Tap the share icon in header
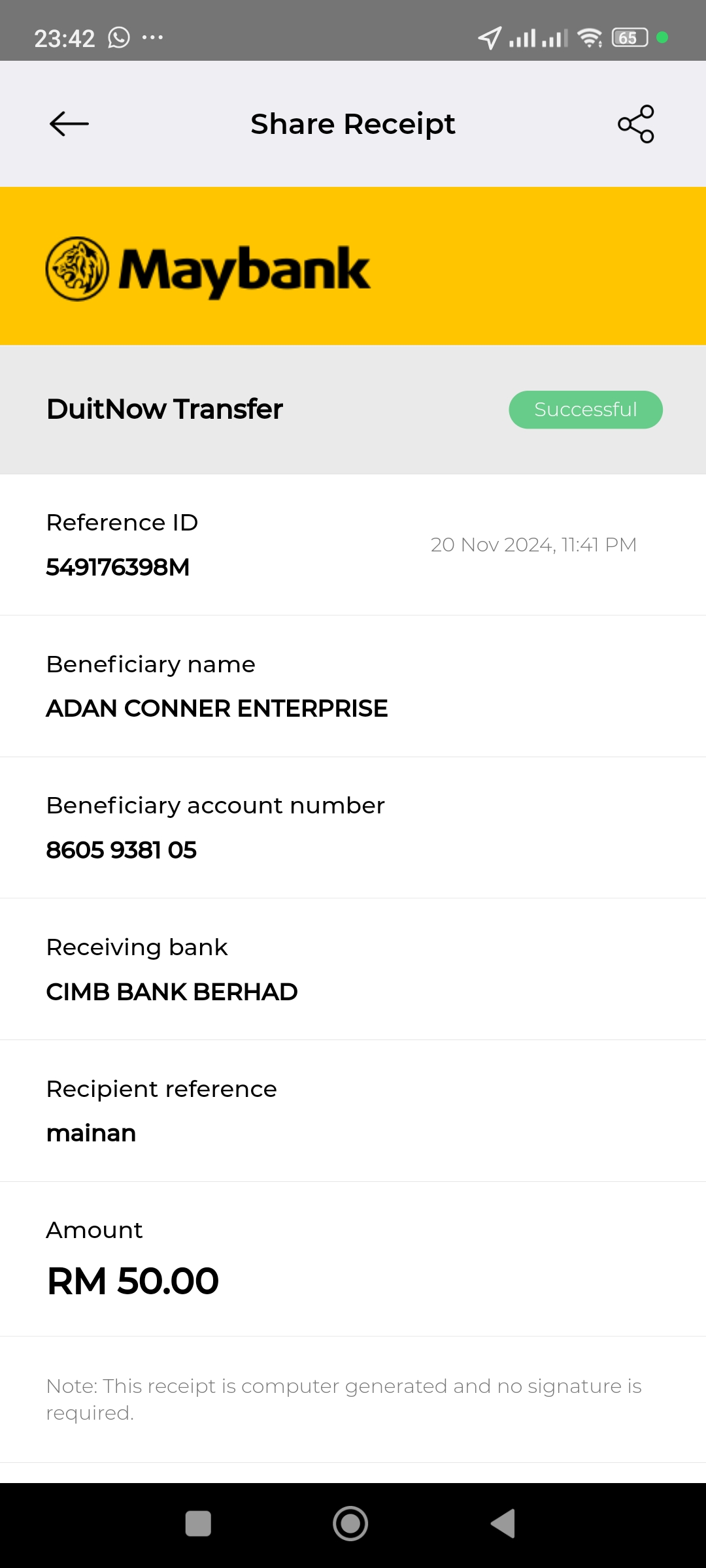Image resolution: width=706 pixels, height=1568 pixels. pyautogui.click(x=635, y=124)
